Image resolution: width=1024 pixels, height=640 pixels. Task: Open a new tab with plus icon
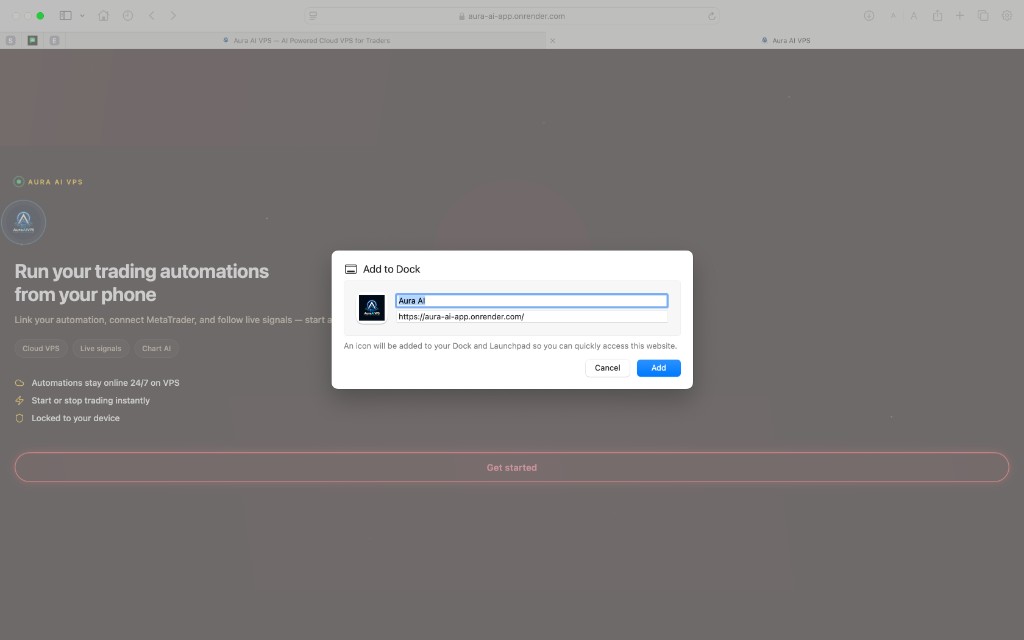click(960, 16)
